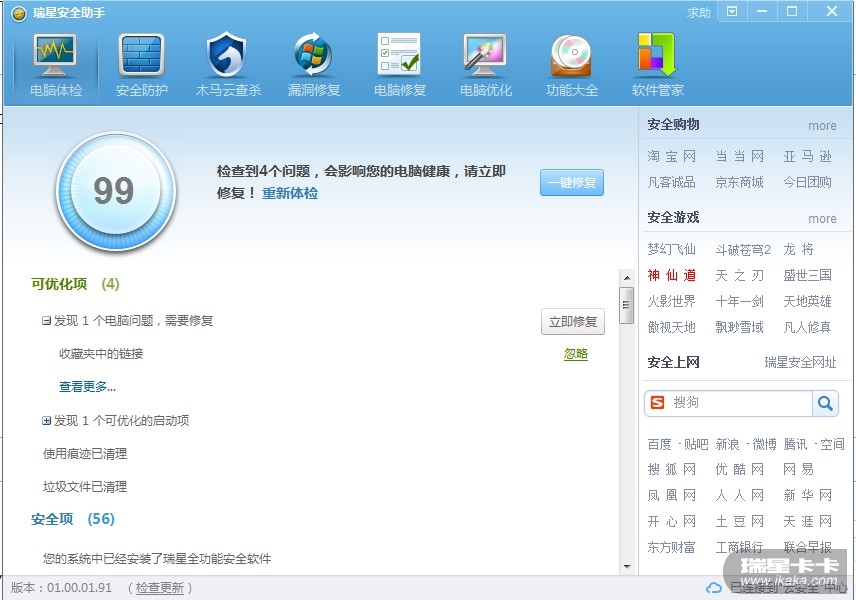Open the 今日团购 link

click(x=807, y=182)
